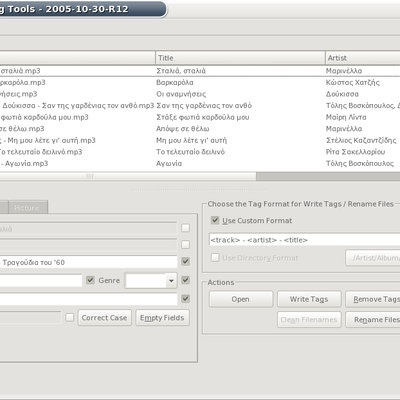
Task: Click artist cell Δούκισσα
Action: coord(342,94)
